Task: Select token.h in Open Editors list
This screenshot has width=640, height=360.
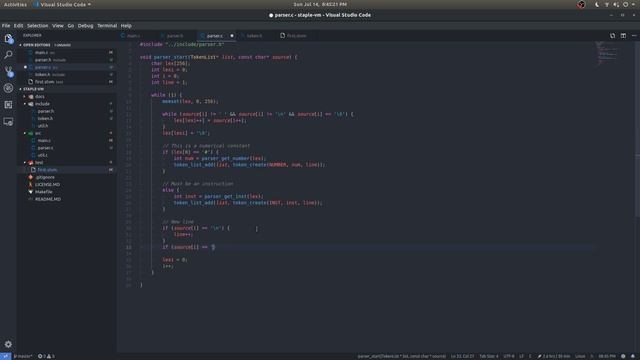Action: pos(67,75)
